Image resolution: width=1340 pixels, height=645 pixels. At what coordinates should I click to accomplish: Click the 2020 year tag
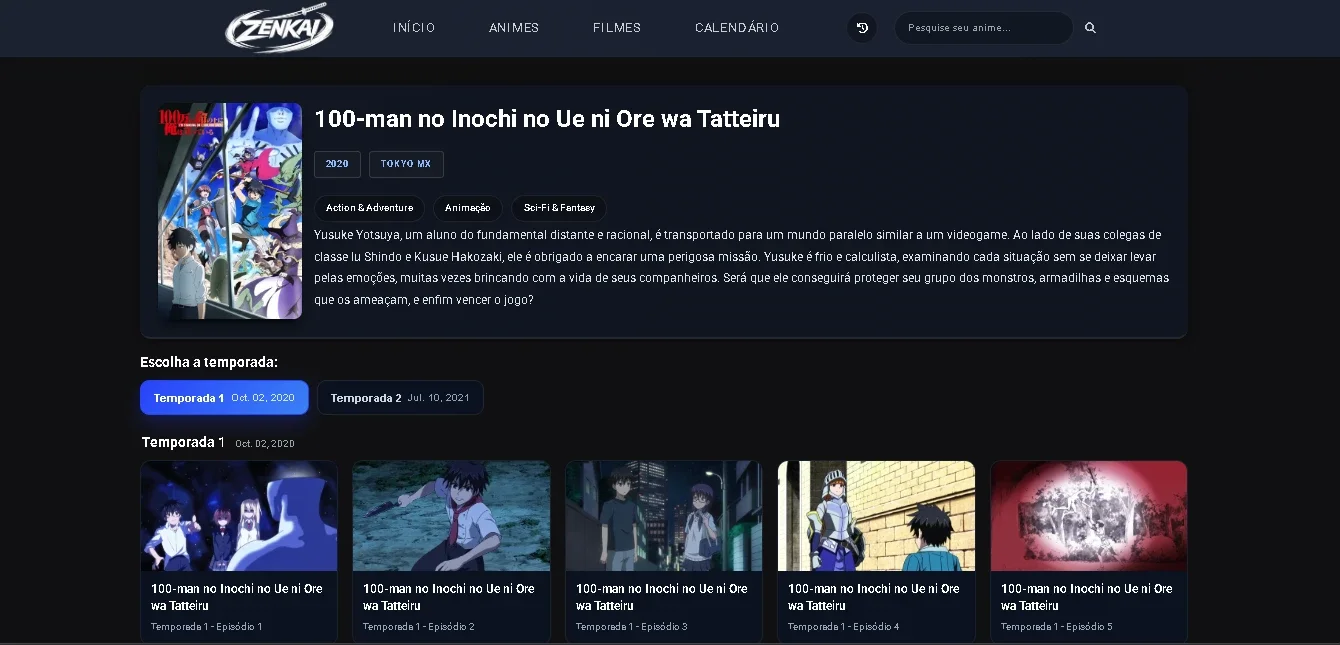point(337,164)
